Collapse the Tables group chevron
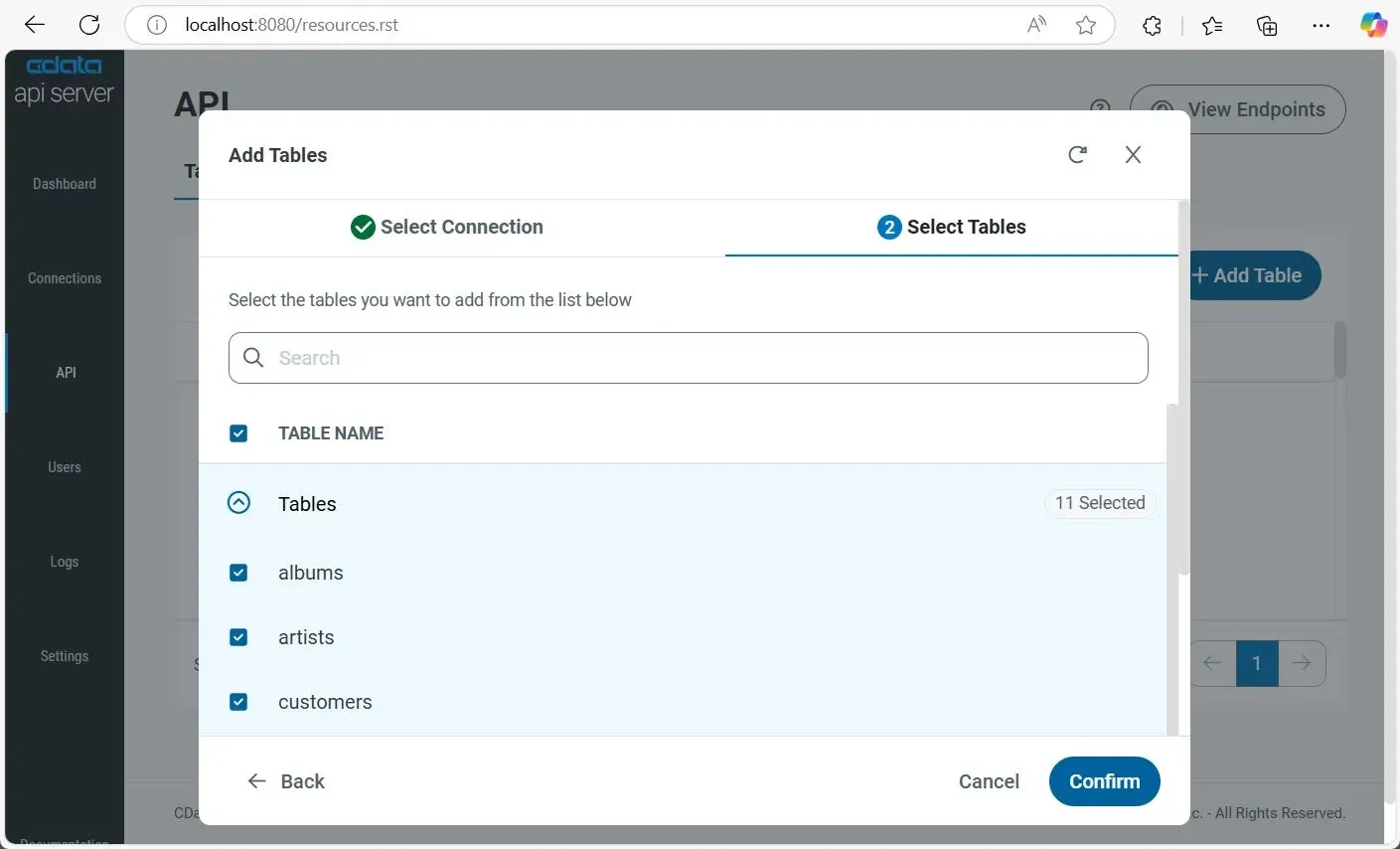The height and width of the screenshot is (849, 1400). (x=238, y=503)
